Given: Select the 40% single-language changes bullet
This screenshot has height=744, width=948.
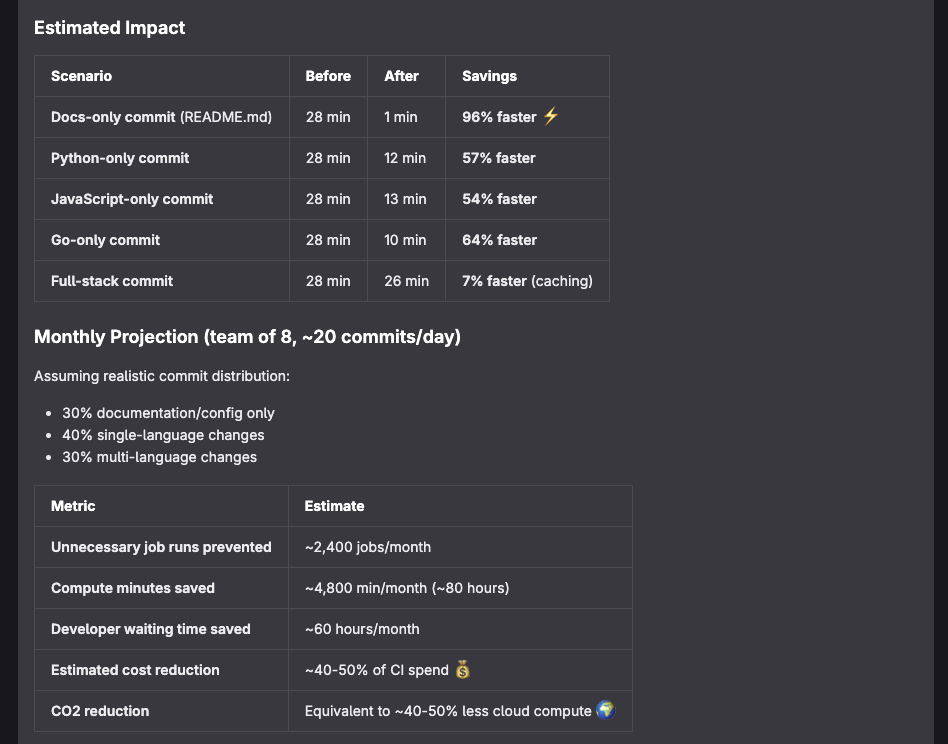Looking at the screenshot, I should (x=163, y=435).
